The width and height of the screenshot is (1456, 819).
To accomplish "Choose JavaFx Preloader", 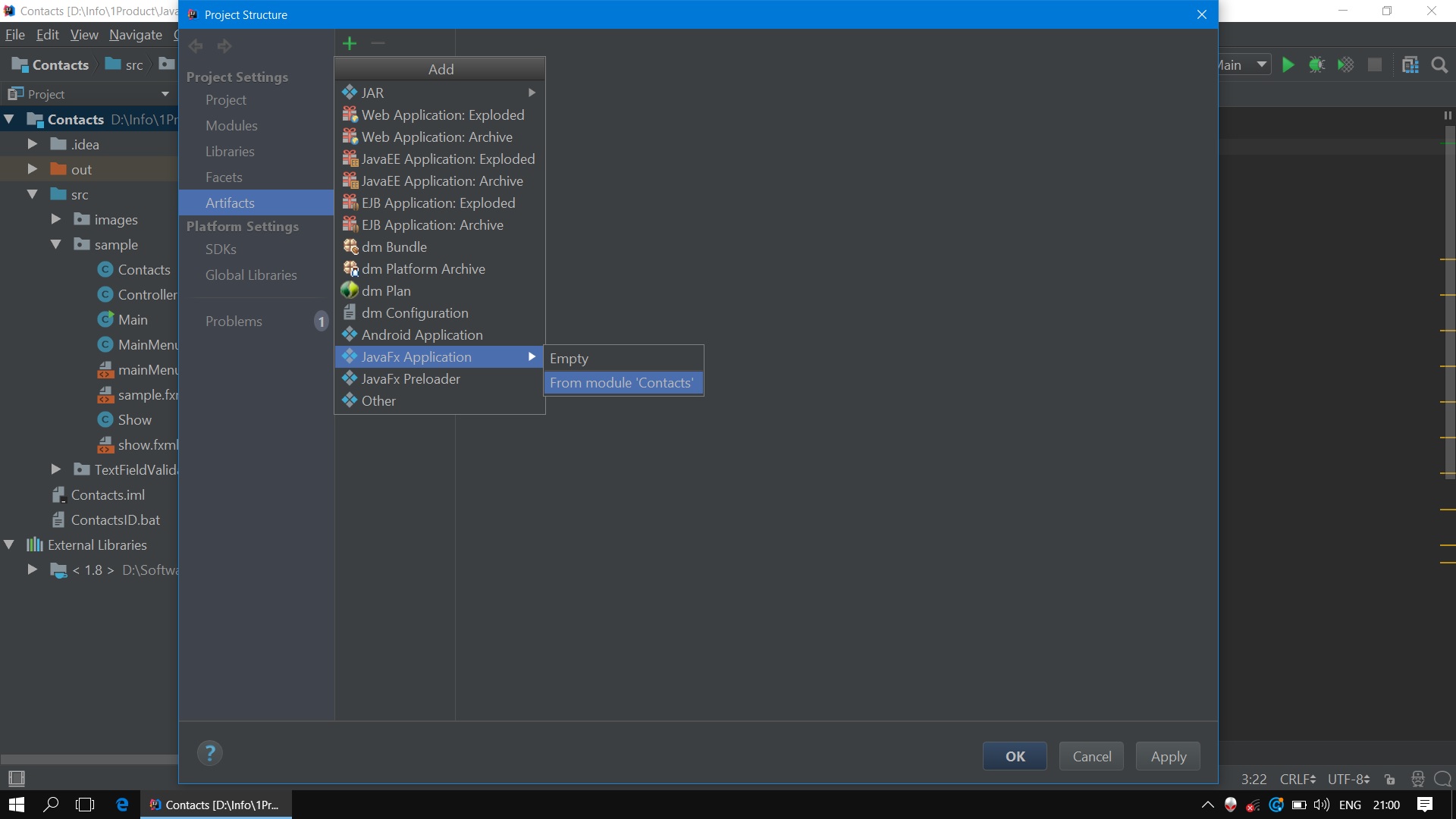I will [440, 378].
